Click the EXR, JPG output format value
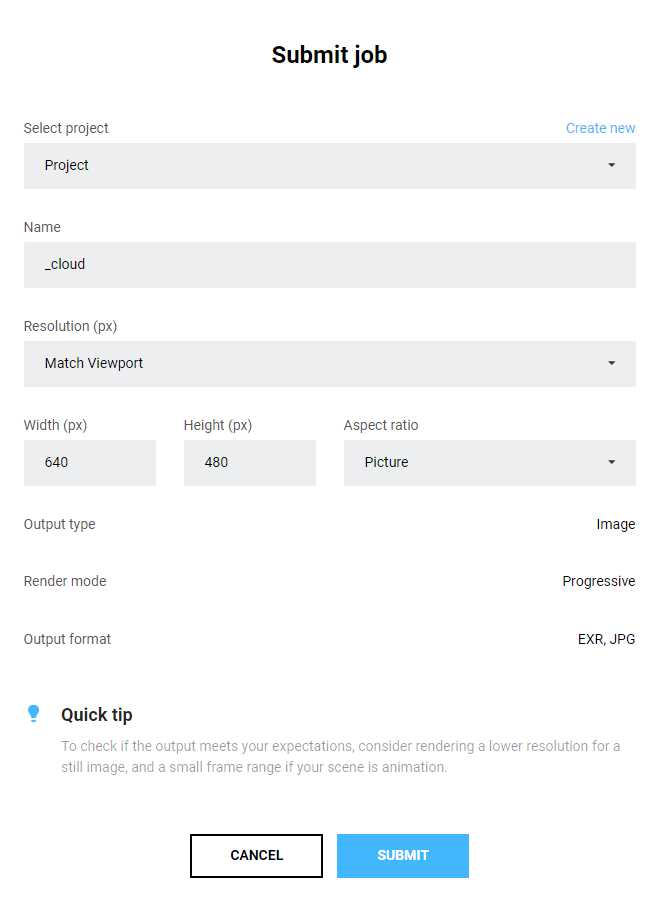Screen dimensions: 662x913 point(606,639)
